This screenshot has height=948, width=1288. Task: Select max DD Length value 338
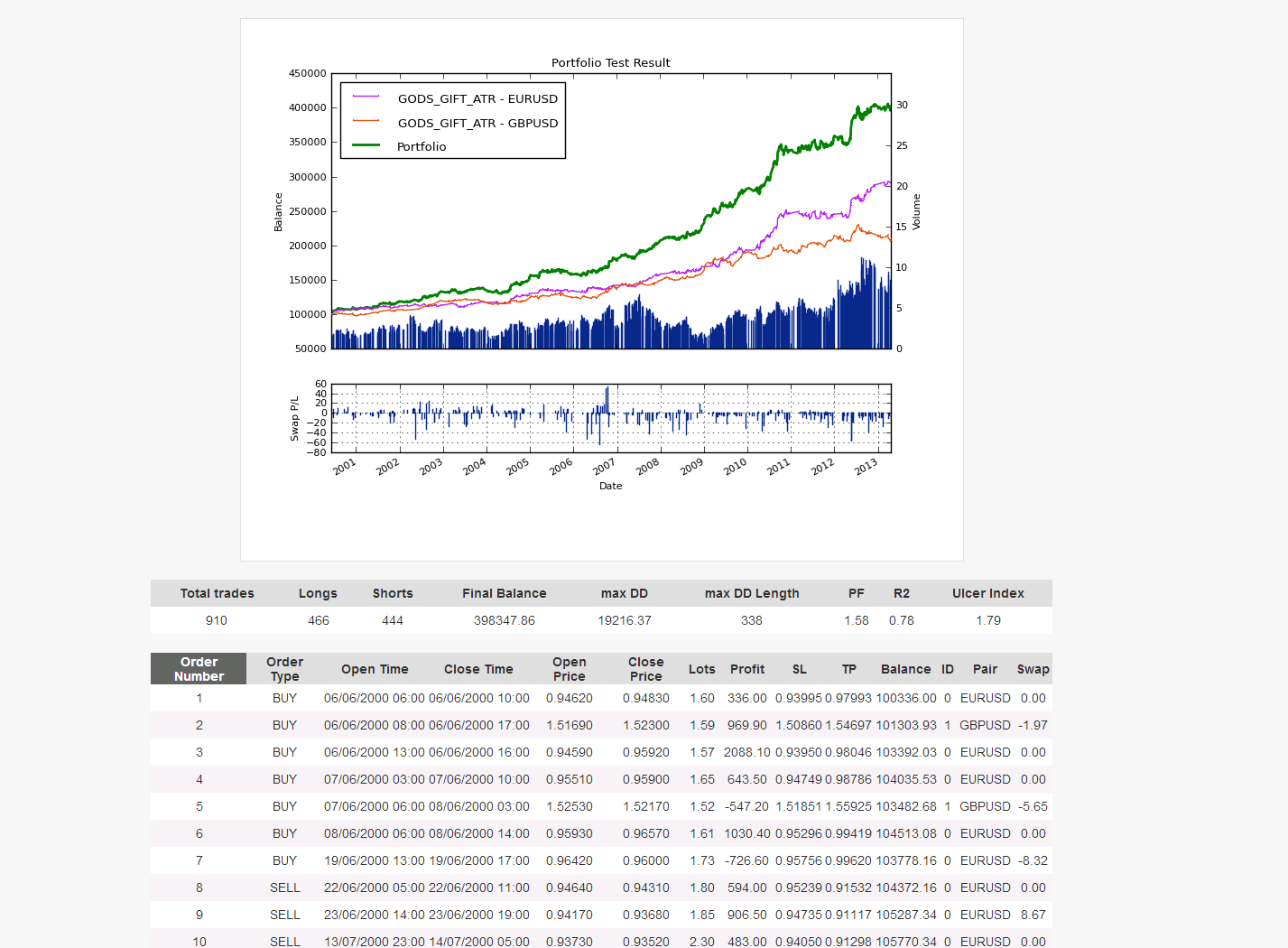tap(752, 620)
